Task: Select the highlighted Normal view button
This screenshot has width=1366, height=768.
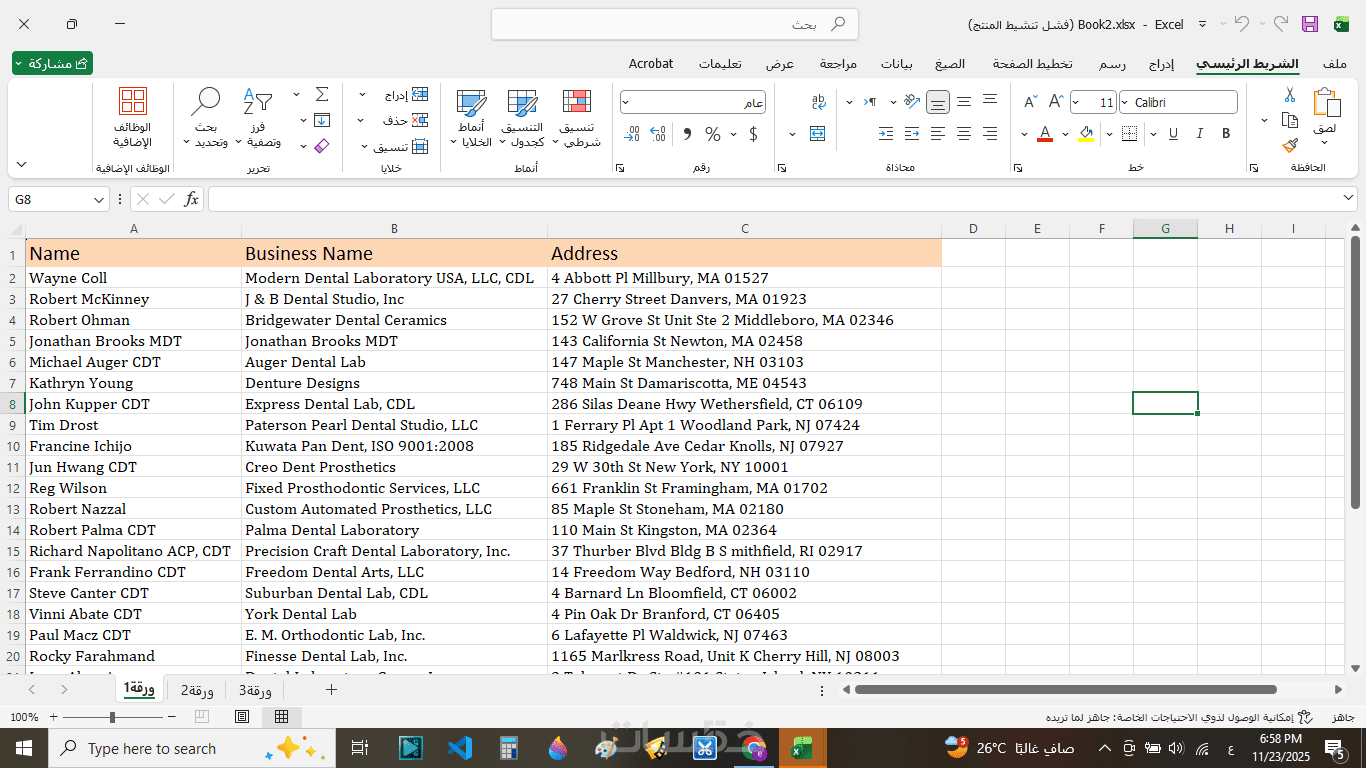Action: coord(281,717)
